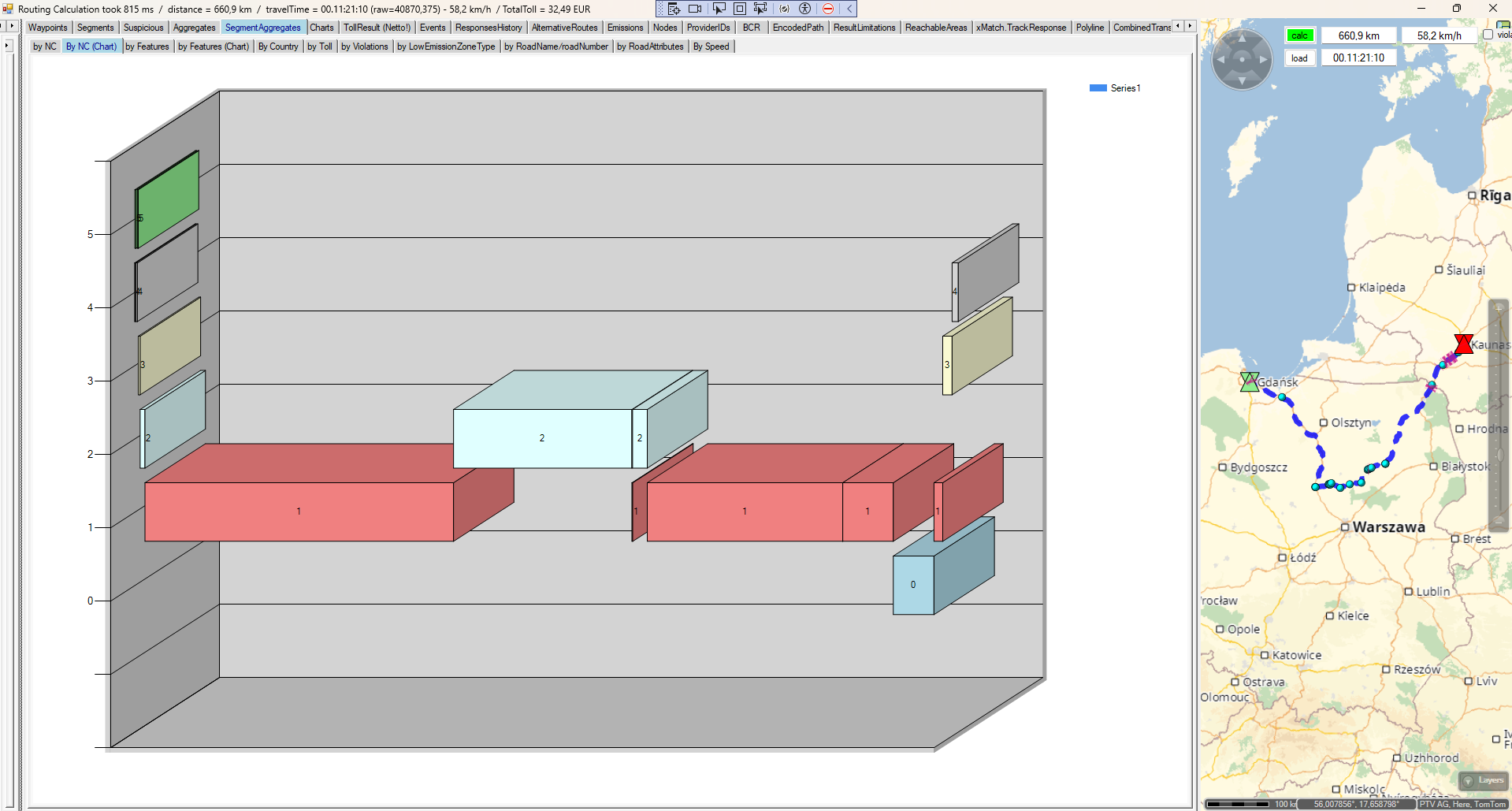Collapse the floating toolbar with chevron
The image size is (1512, 811).
click(849, 9)
